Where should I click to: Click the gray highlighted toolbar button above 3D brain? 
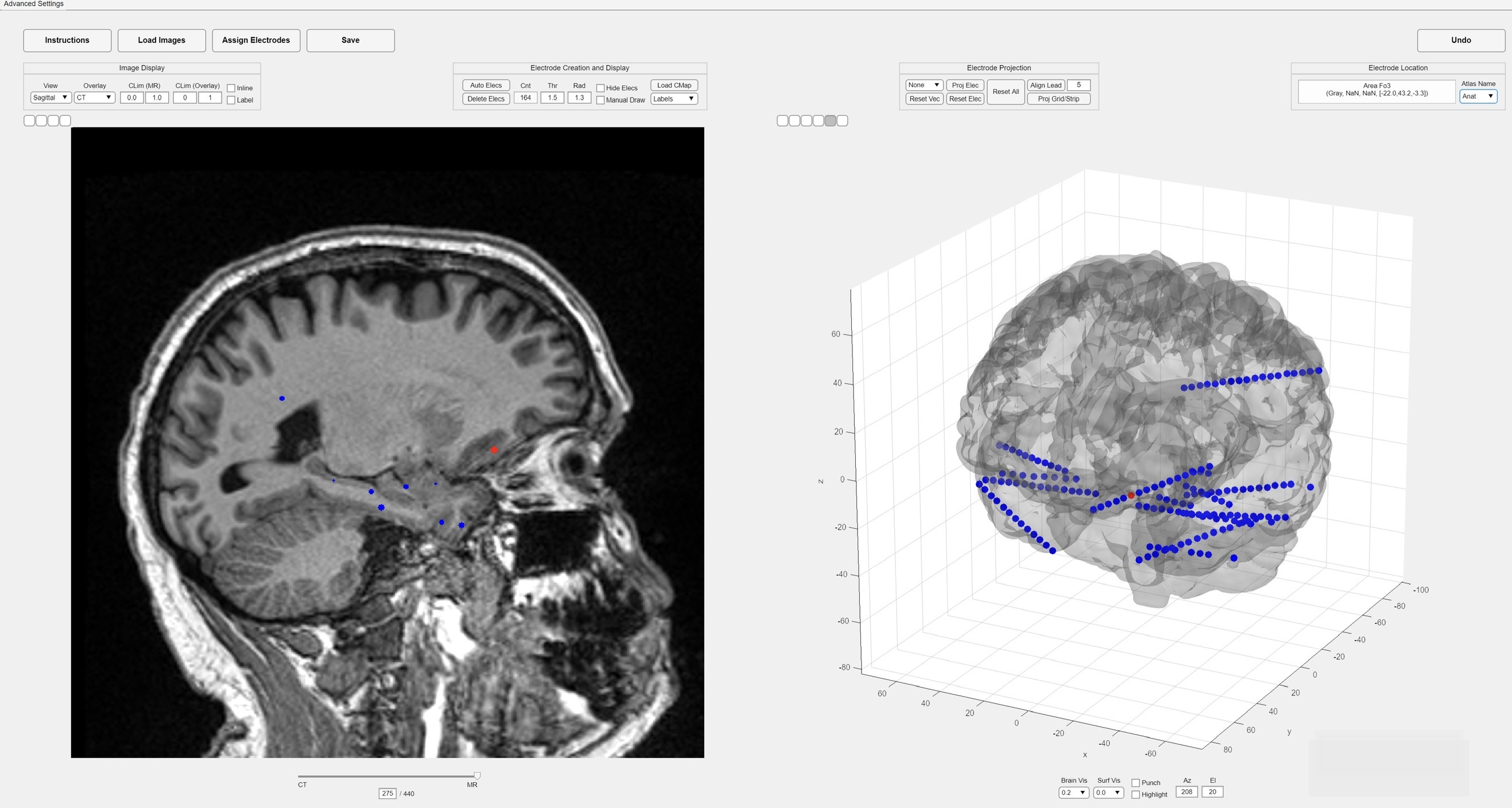click(830, 121)
